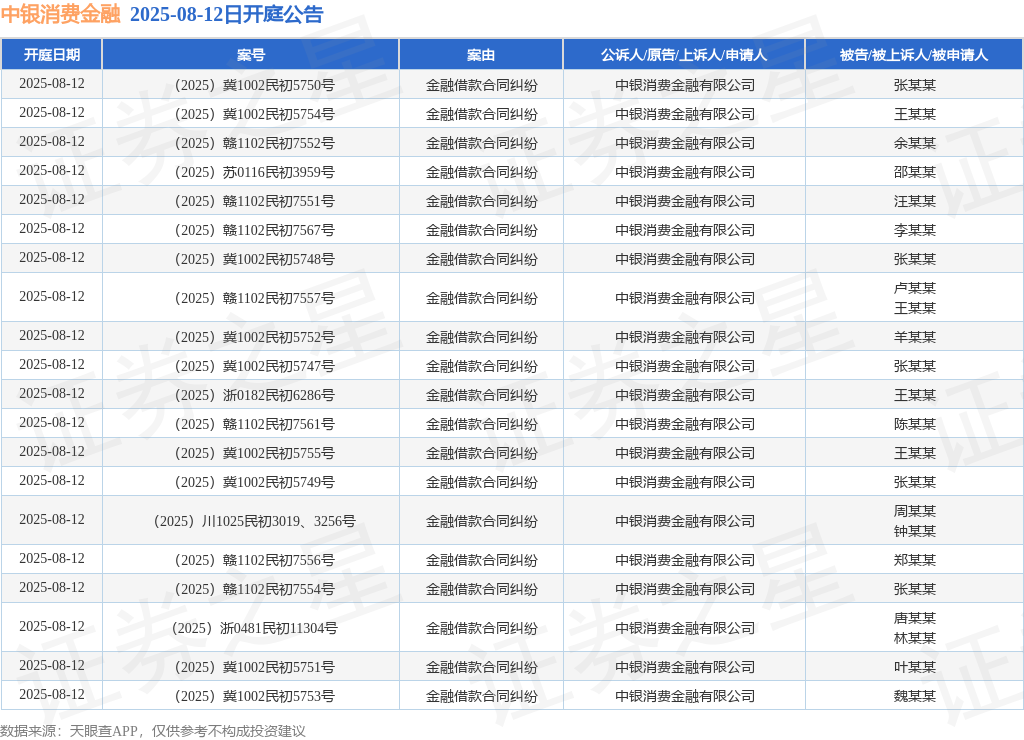The width and height of the screenshot is (1024, 740).
Task: Select the 开庭日期 column header
Action: pyautogui.click(x=52, y=55)
